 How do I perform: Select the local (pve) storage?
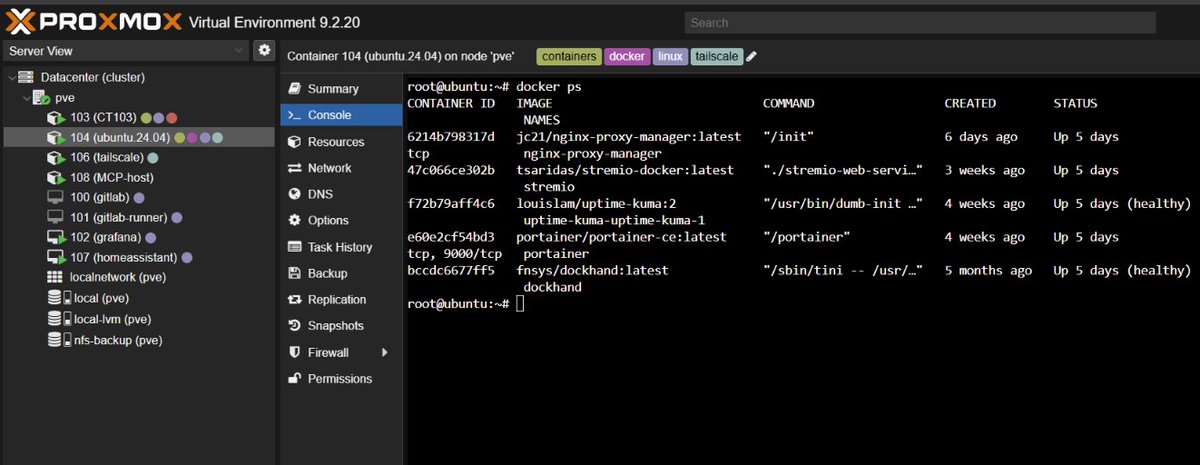pyautogui.click(x=138, y=298)
